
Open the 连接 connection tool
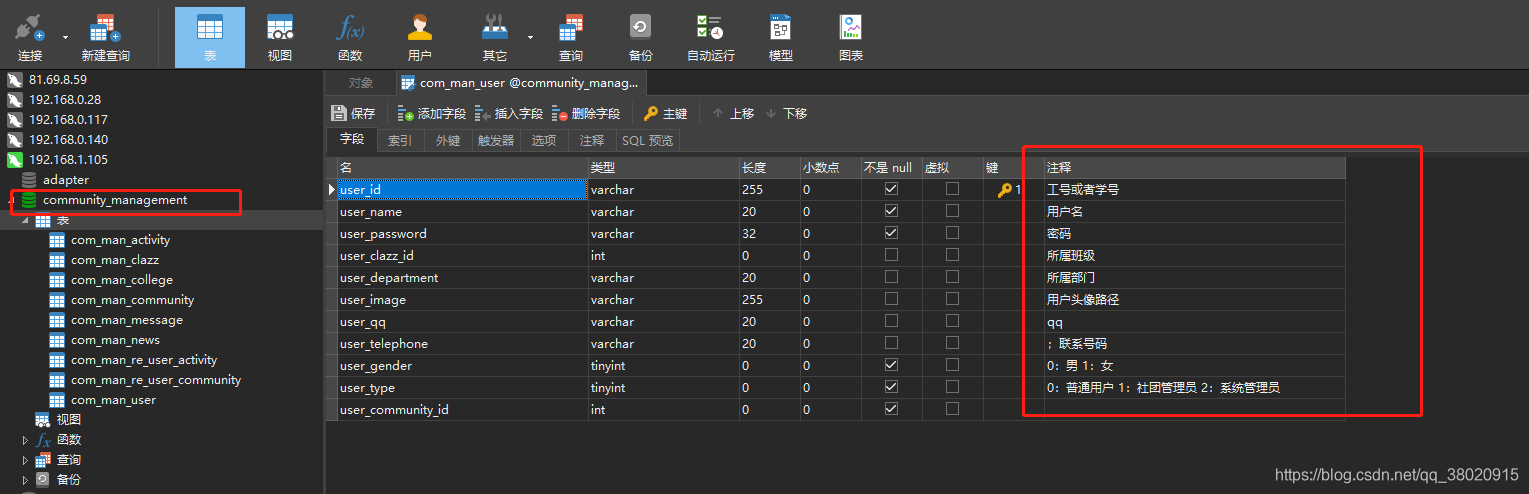[30, 38]
